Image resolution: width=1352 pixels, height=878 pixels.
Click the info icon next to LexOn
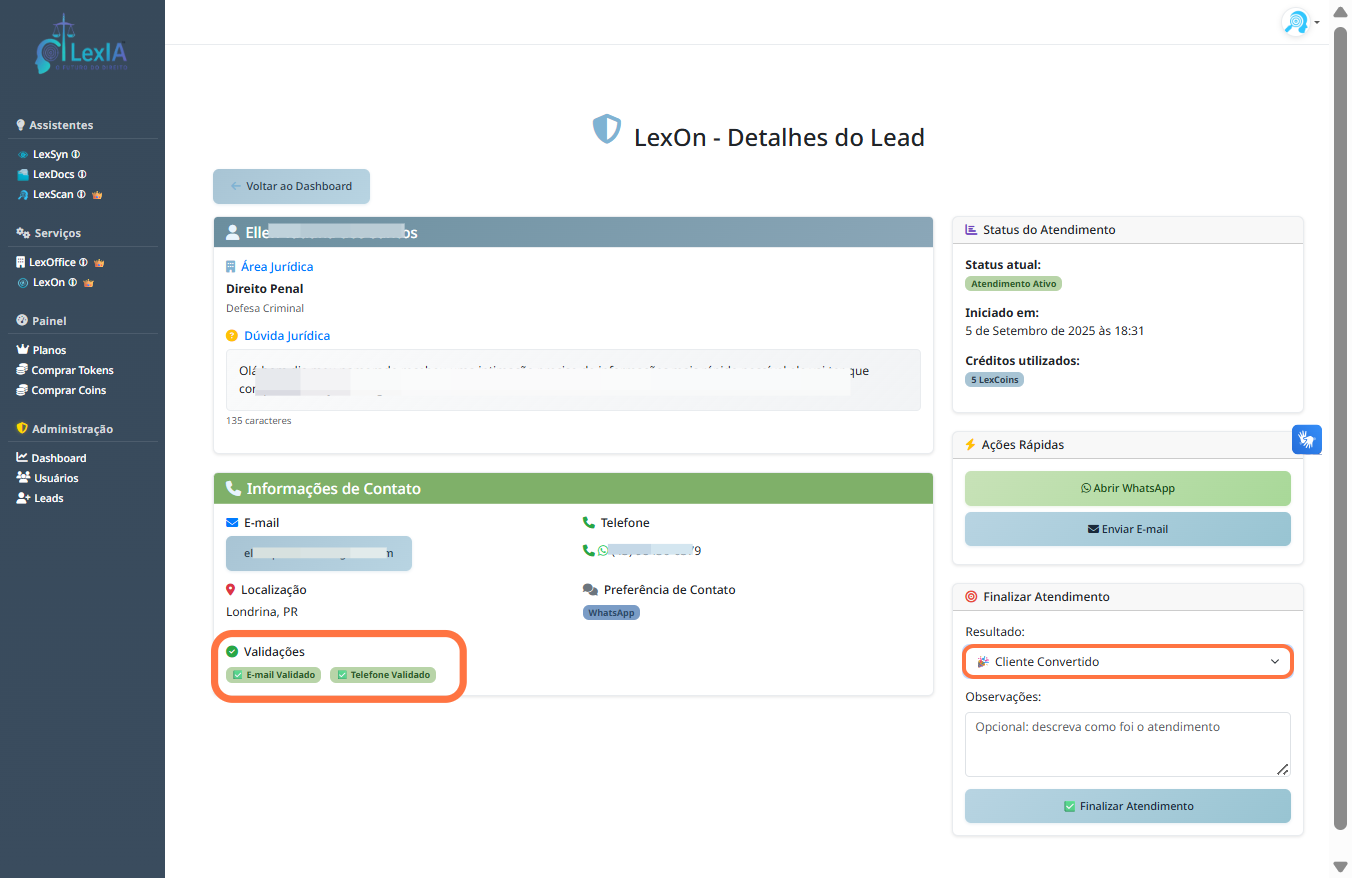click(72, 283)
